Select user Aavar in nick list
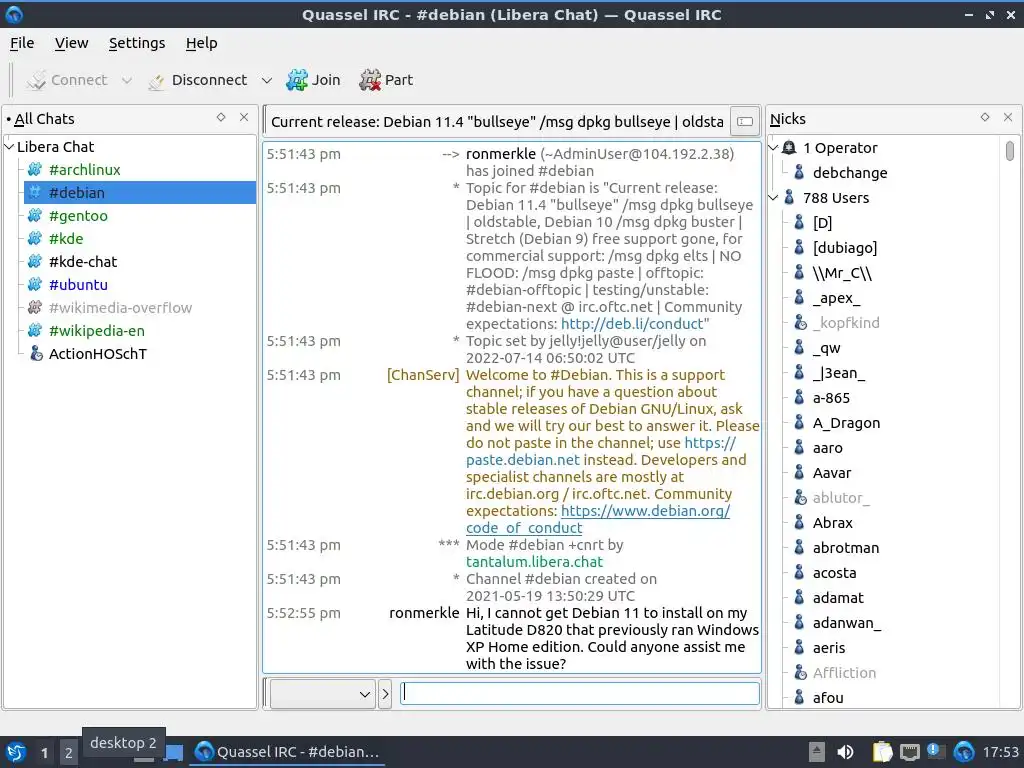1024x768 pixels. [831, 473]
